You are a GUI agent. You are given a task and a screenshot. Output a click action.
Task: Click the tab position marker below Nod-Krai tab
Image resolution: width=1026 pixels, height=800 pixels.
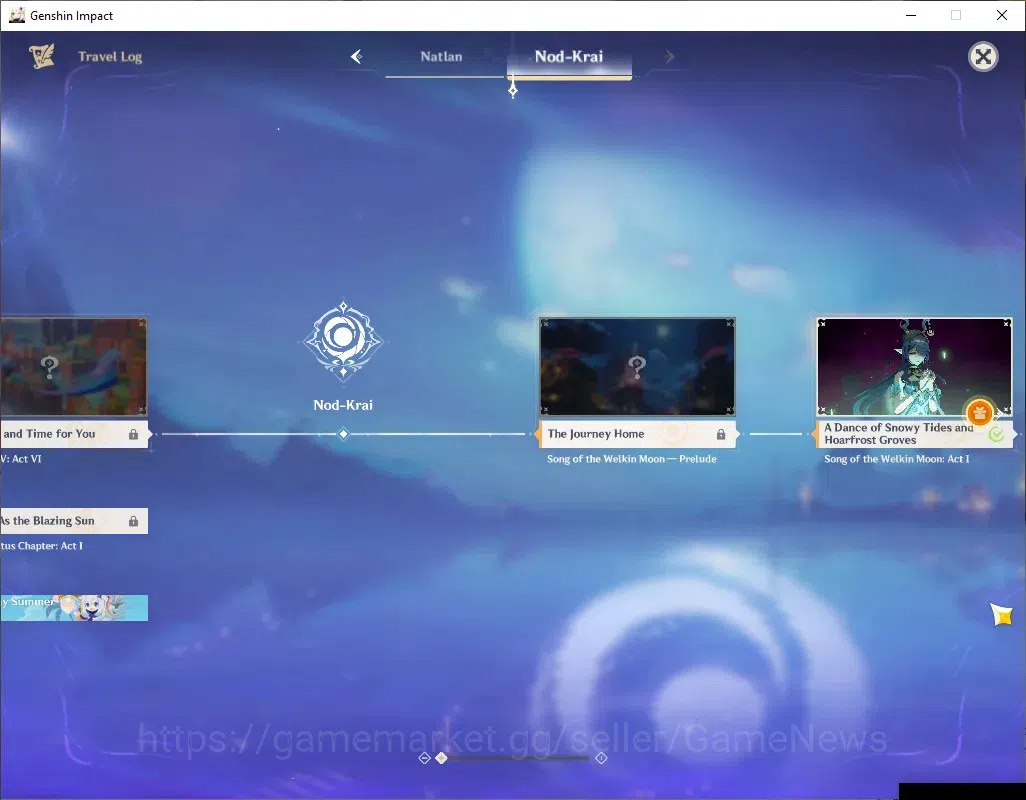coord(513,90)
